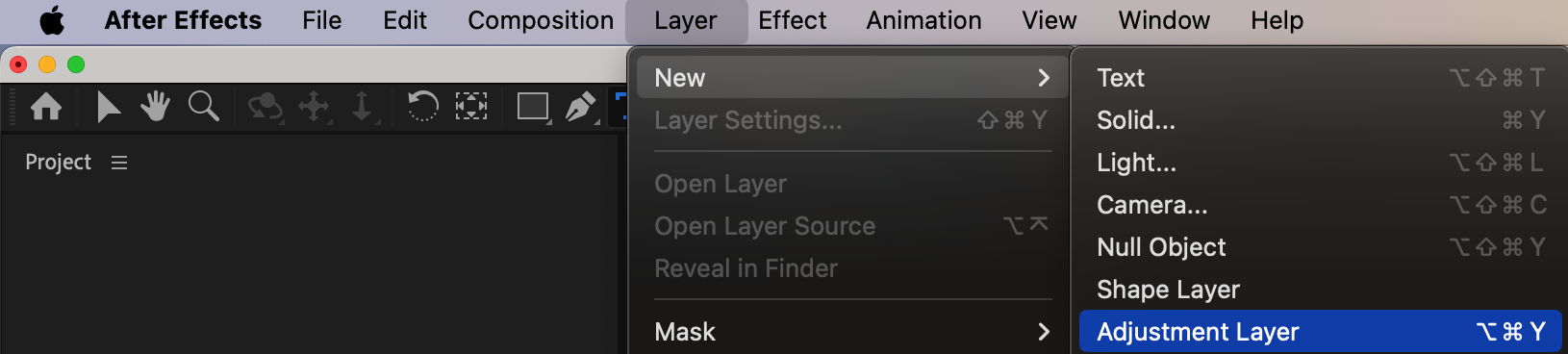Open the Effect menu
The height and width of the screenshot is (354, 1568).
pos(792,20)
